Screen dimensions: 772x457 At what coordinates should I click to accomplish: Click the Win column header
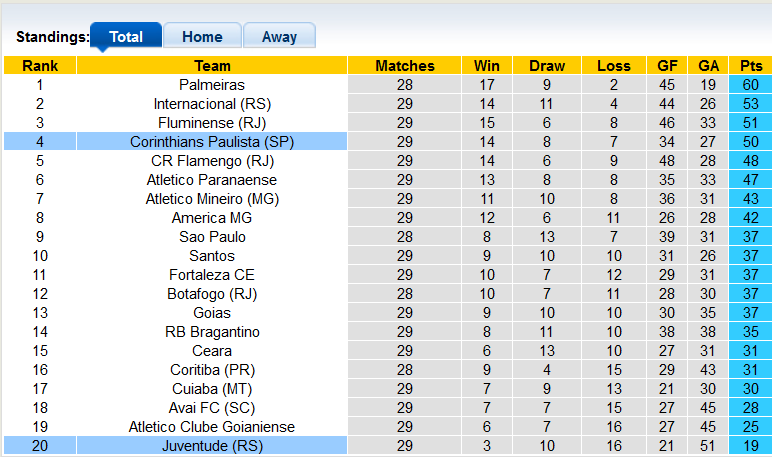(x=487, y=66)
